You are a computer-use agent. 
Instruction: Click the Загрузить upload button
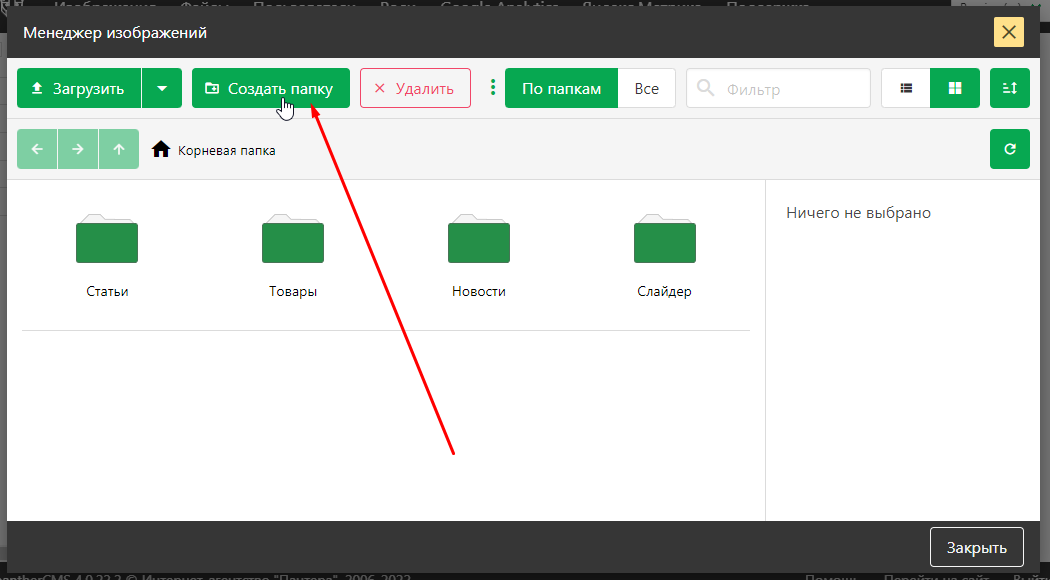pyautogui.click(x=79, y=88)
